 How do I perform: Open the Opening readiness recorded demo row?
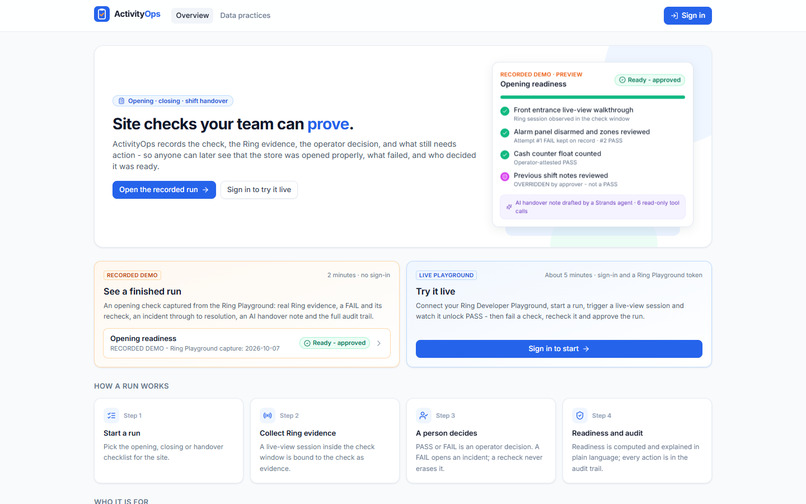click(247, 343)
